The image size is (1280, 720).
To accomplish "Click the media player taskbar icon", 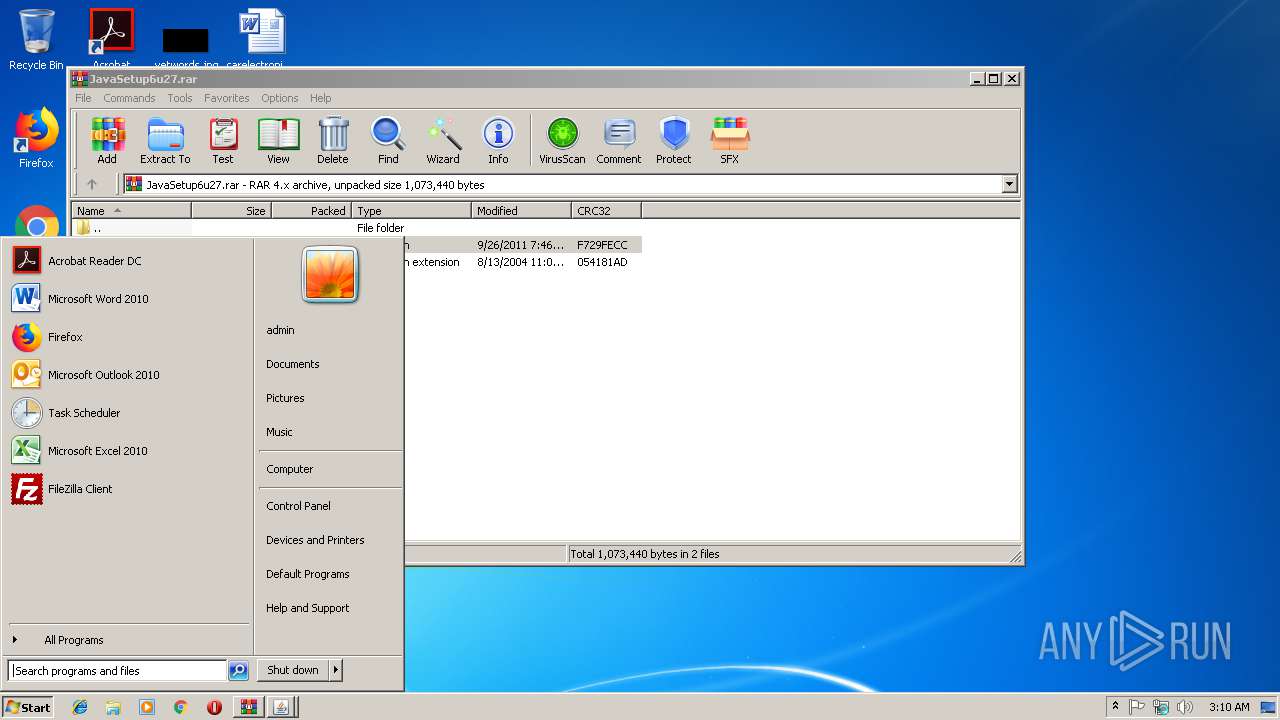I will tap(147, 707).
